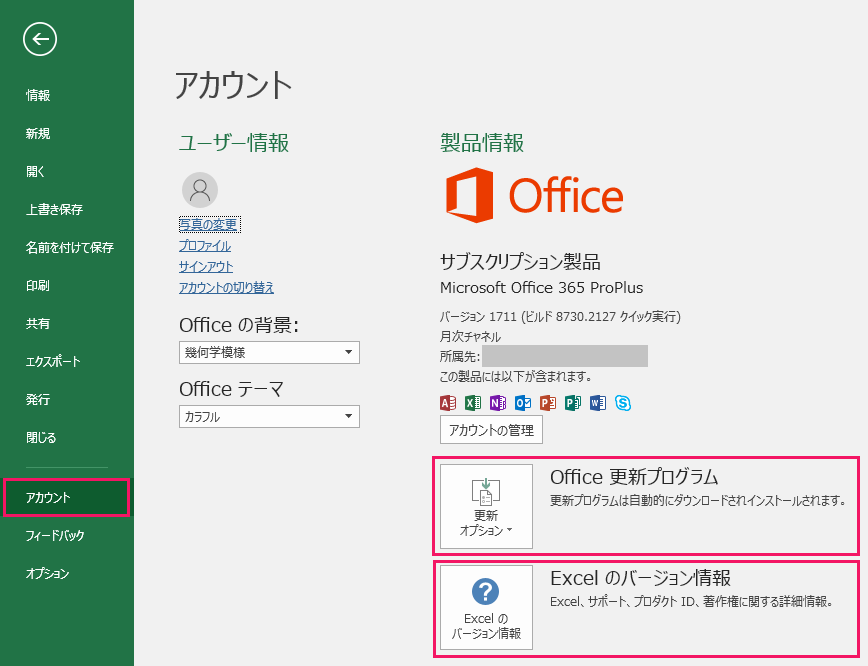
Task: Open Excel のバージョン情報 question mark button
Action: pos(486,607)
